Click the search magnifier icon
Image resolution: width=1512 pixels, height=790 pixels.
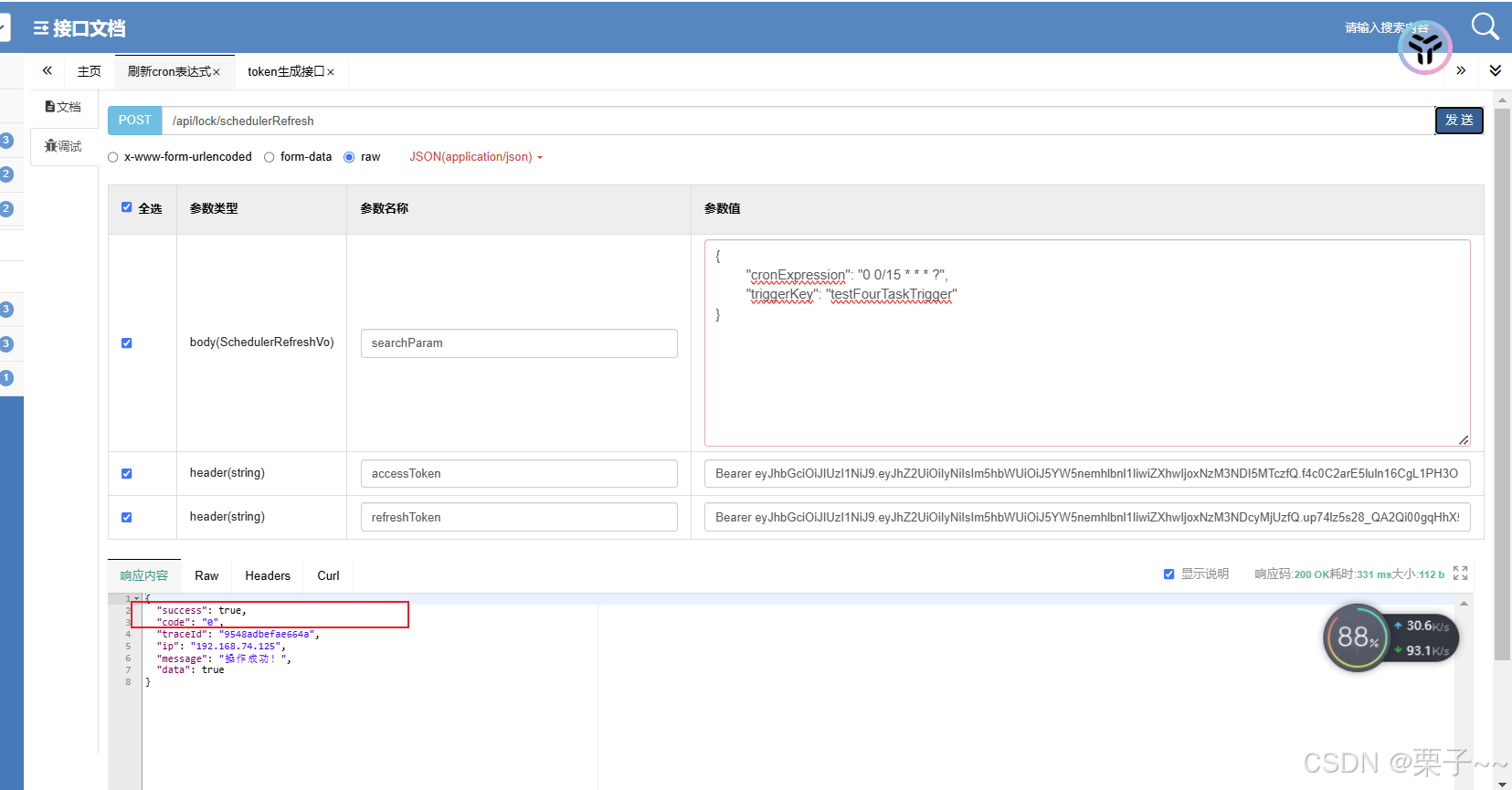[x=1485, y=26]
